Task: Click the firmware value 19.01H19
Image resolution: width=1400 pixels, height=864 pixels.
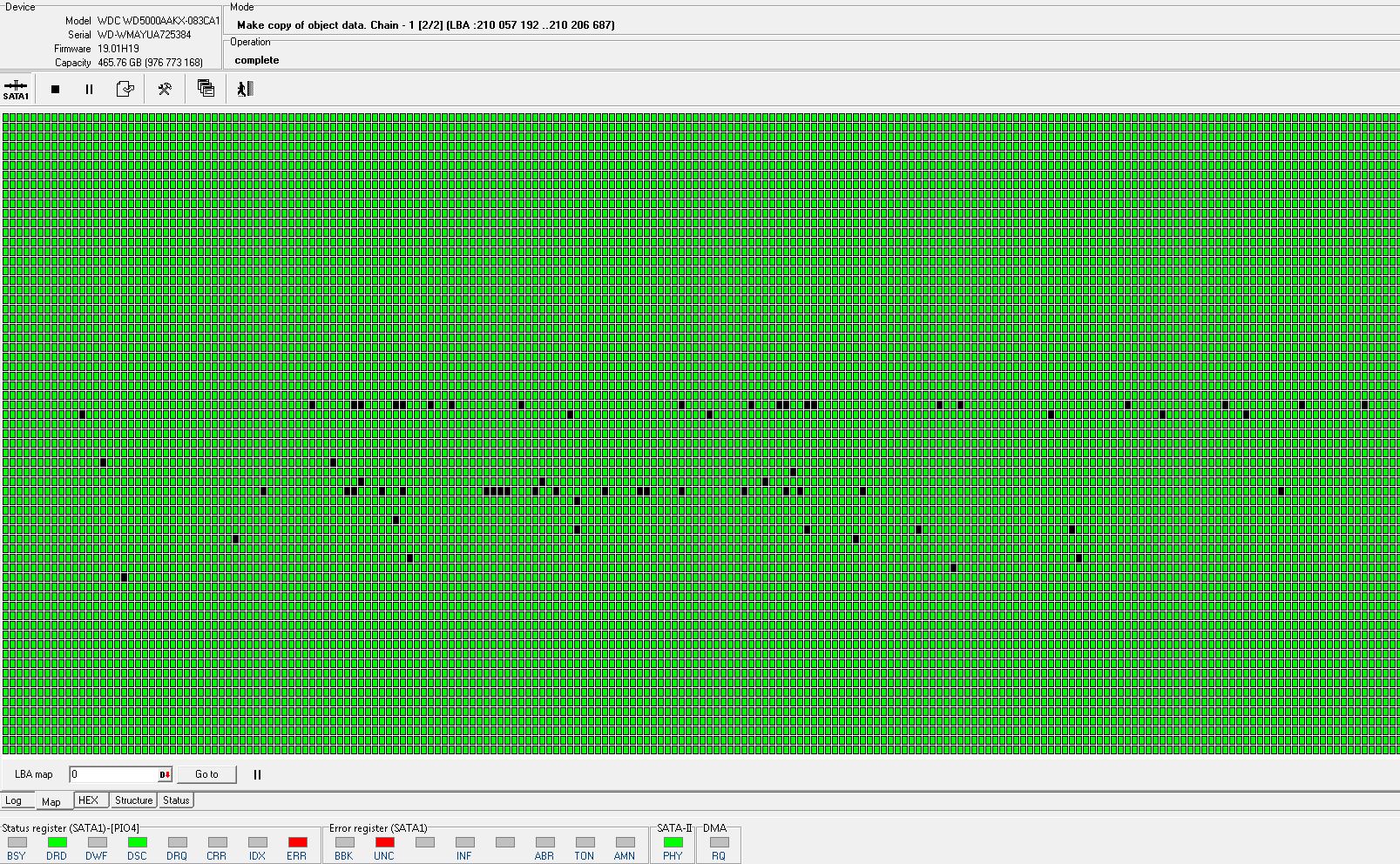Action: (x=118, y=49)
